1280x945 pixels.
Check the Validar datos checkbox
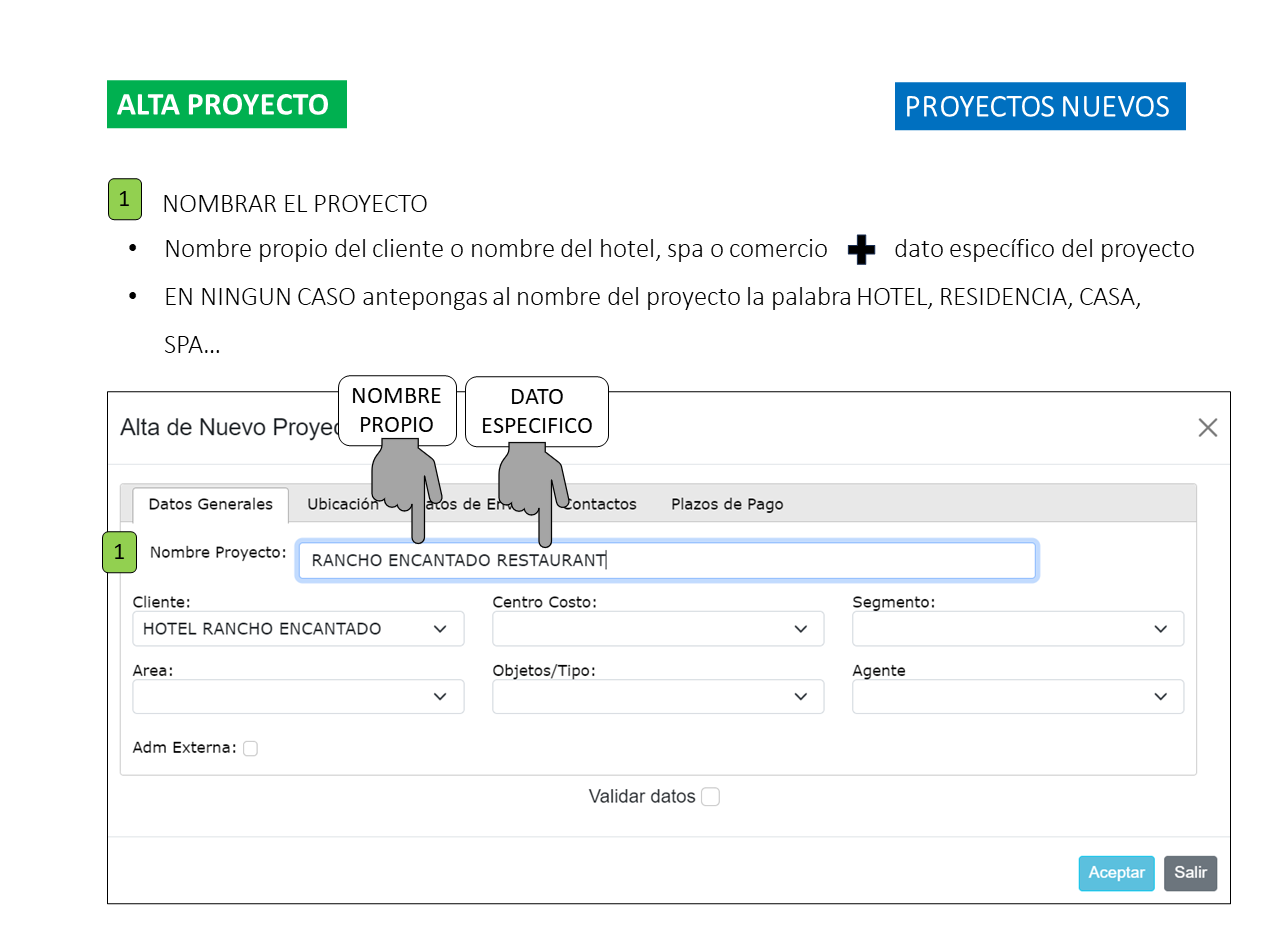coord(710,797)
